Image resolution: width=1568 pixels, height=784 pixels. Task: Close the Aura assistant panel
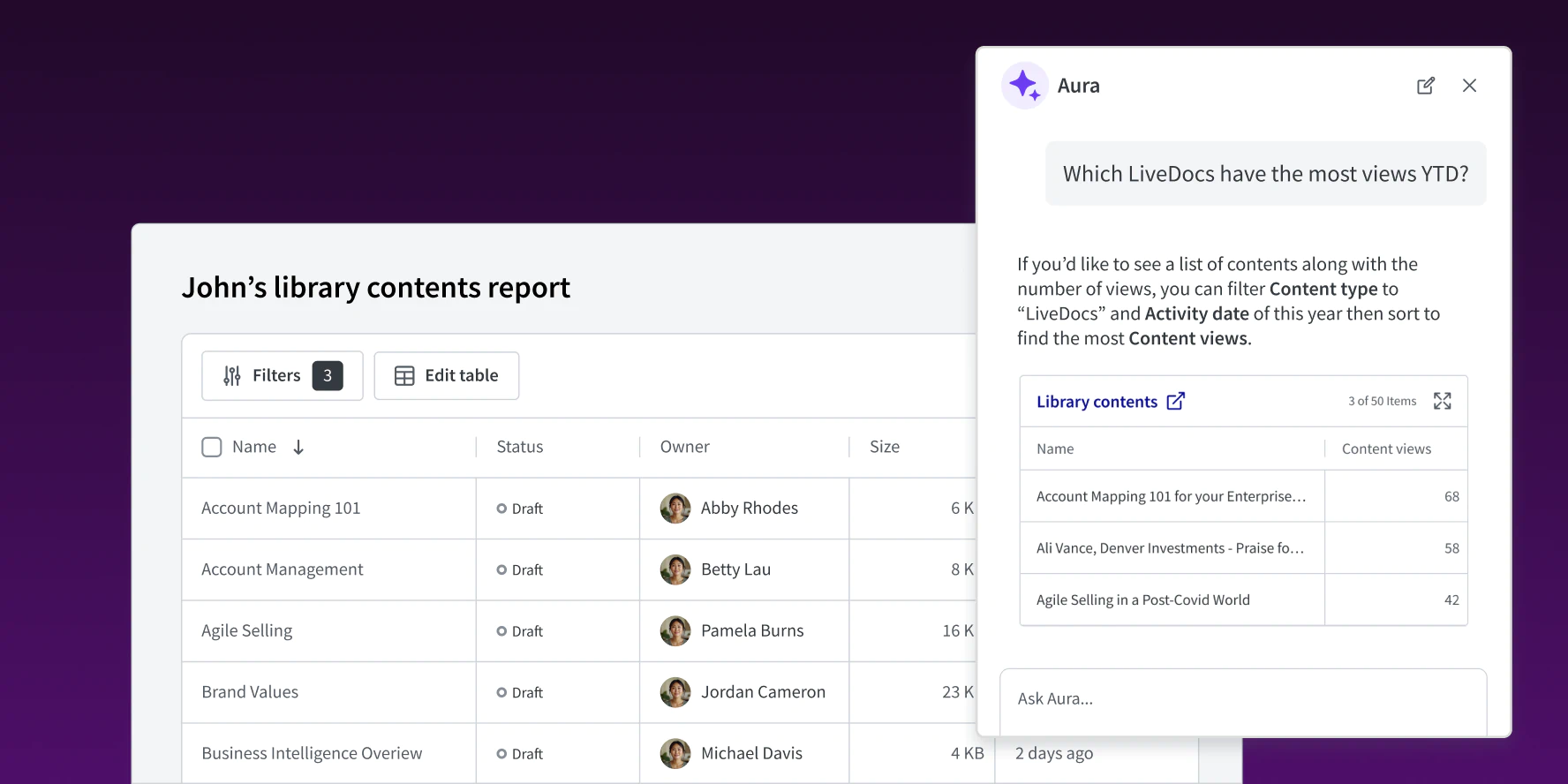click(1469, 86)
